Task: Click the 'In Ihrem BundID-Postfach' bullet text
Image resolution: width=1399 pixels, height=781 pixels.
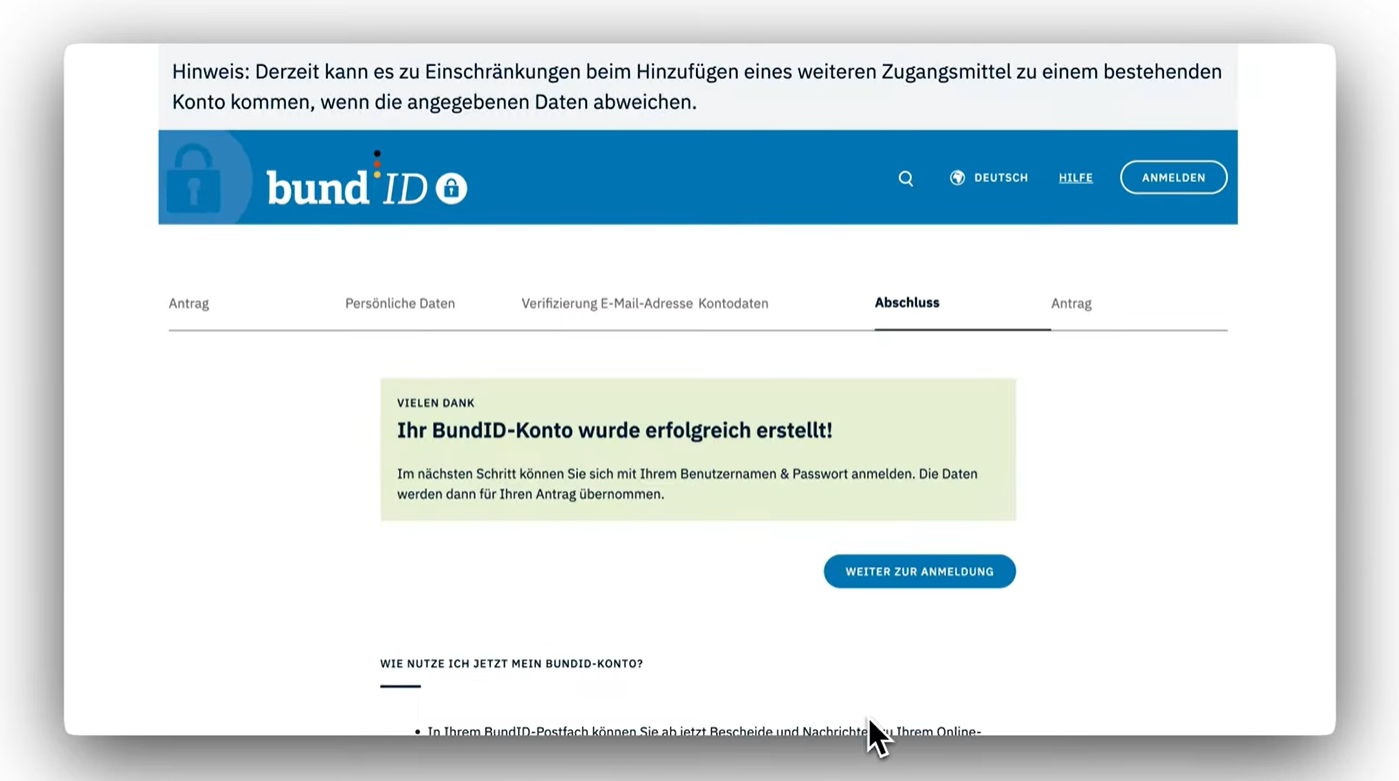Action: [x=704, y=731]
